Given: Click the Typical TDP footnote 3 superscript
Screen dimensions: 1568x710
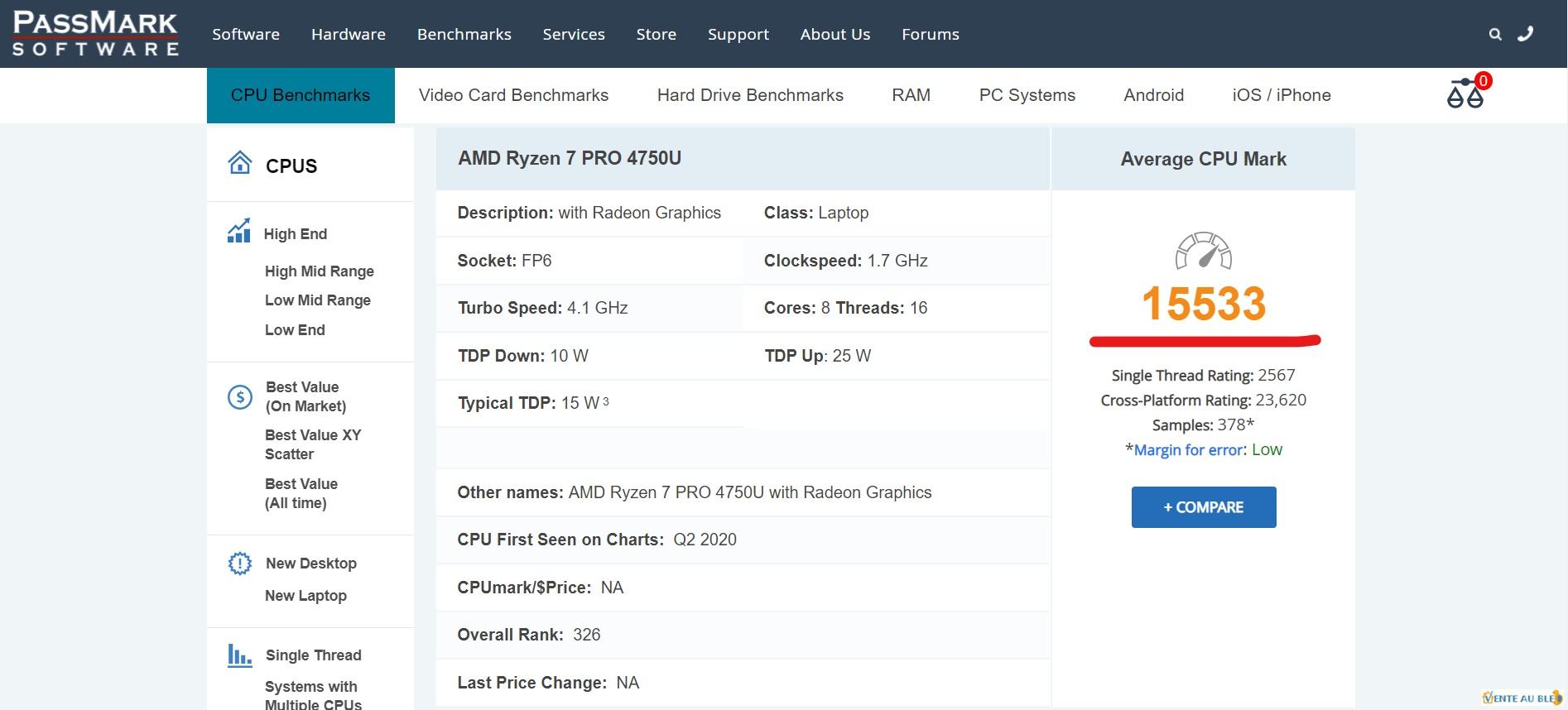Looking at the screenshot, I should pos(606,401).
